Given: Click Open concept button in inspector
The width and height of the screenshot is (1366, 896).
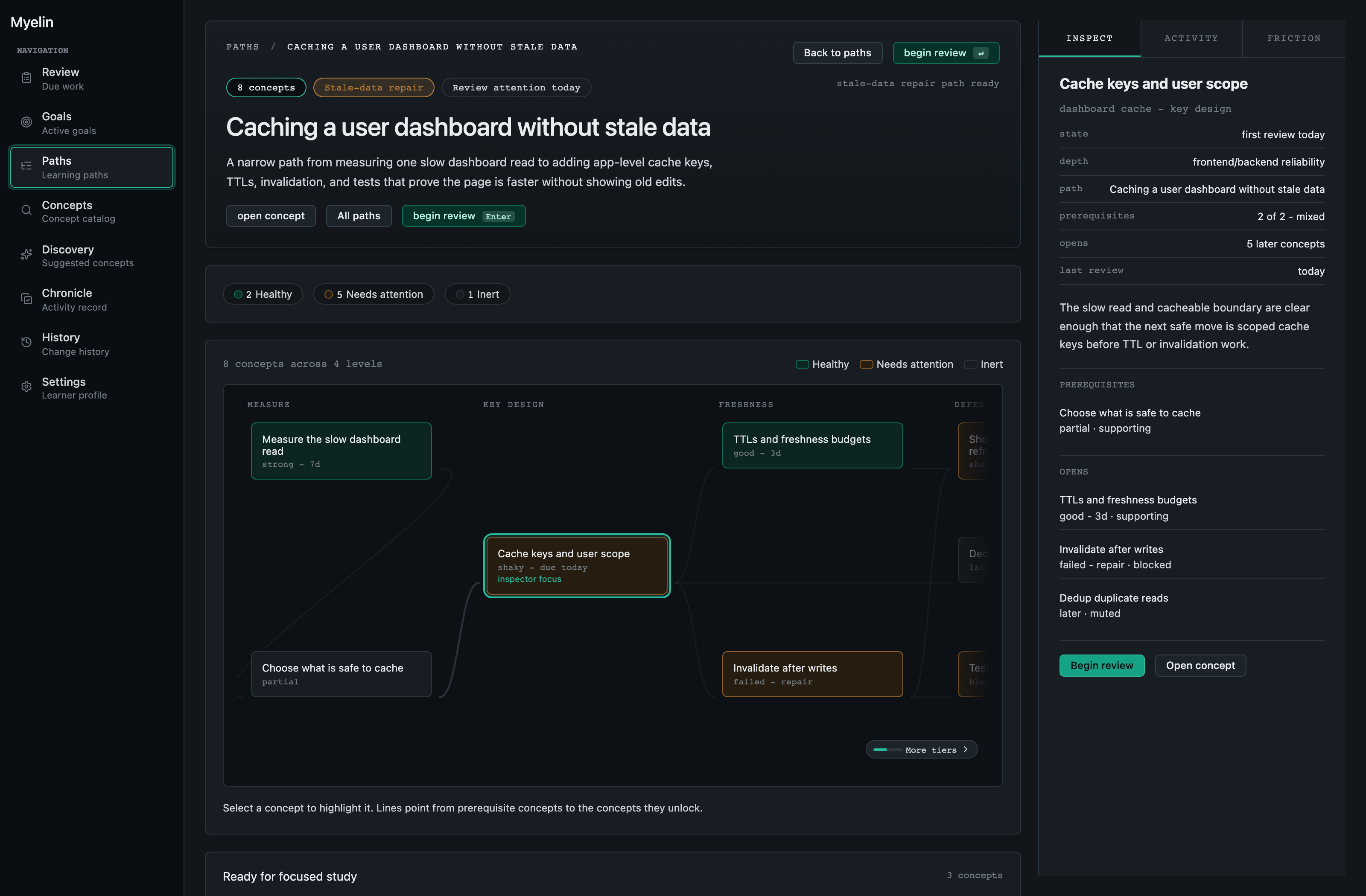Looking at the screenshot, I should pyautogui.click(x=1200, y=666).
